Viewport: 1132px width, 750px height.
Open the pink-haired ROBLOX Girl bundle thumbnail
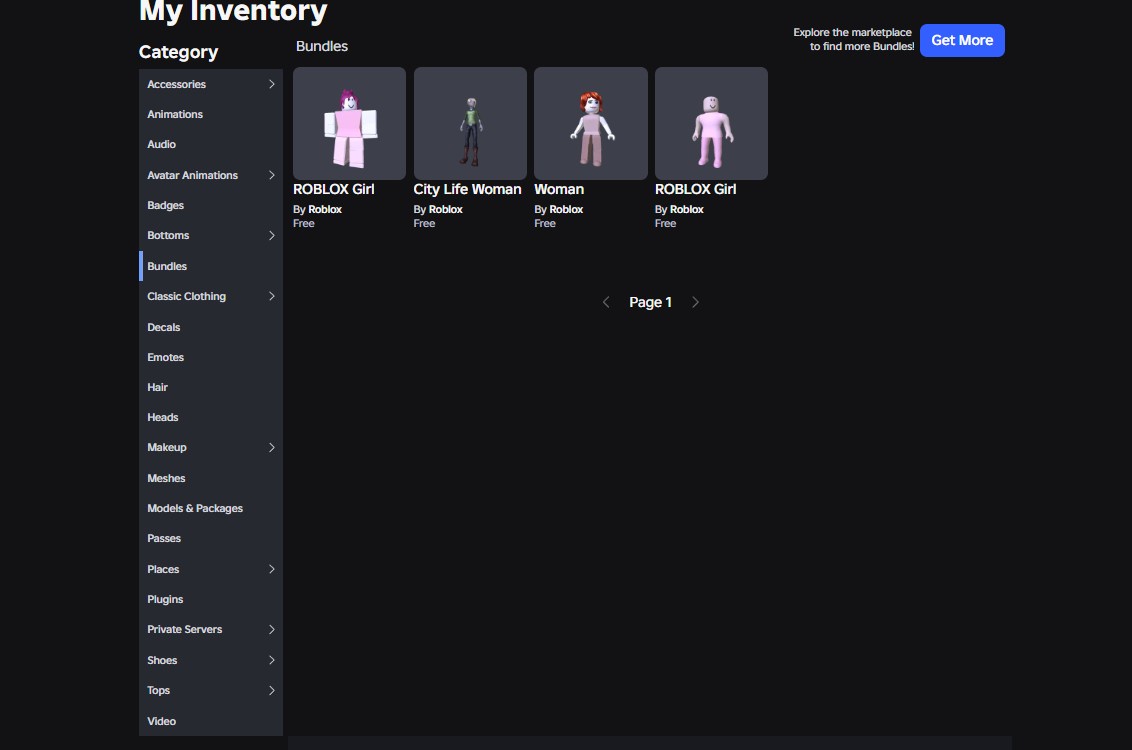click(x=349, y=123)
